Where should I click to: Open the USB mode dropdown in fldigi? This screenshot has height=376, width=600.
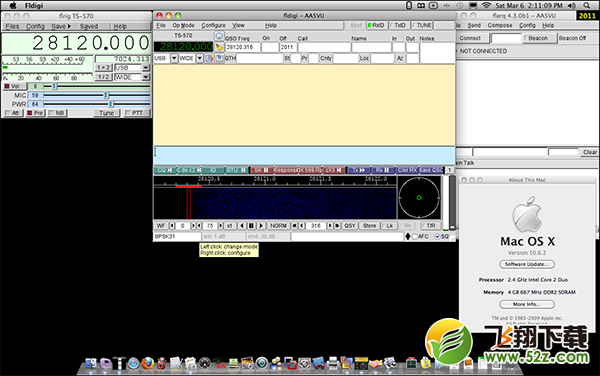point(174,58)
